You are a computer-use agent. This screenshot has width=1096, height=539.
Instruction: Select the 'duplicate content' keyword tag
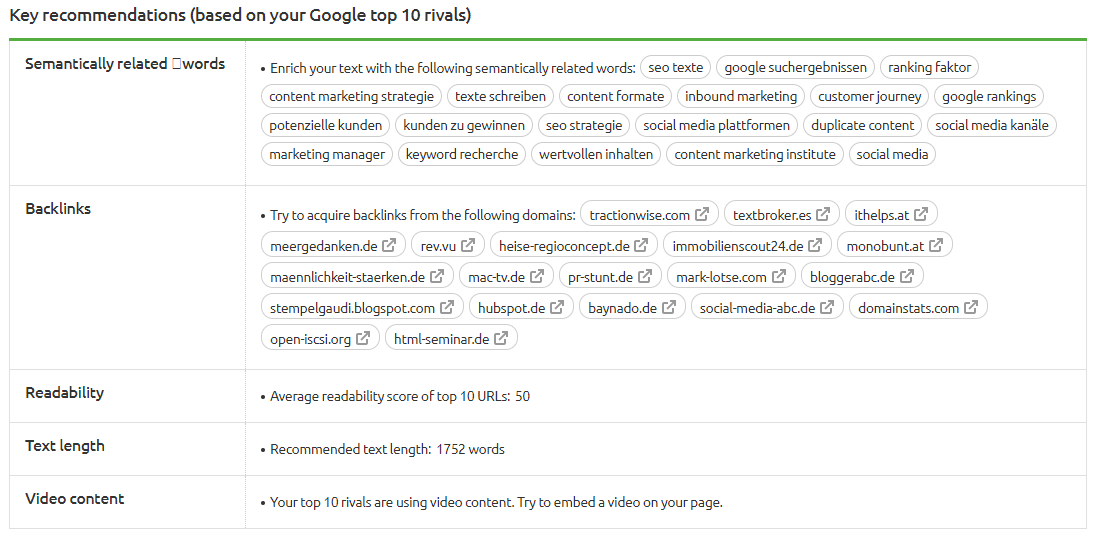point(862,126)
